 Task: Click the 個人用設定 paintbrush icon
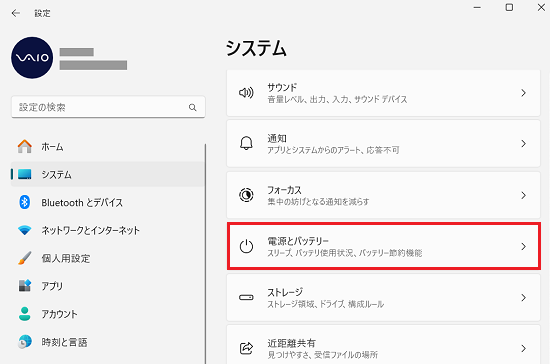coord(25,258)
